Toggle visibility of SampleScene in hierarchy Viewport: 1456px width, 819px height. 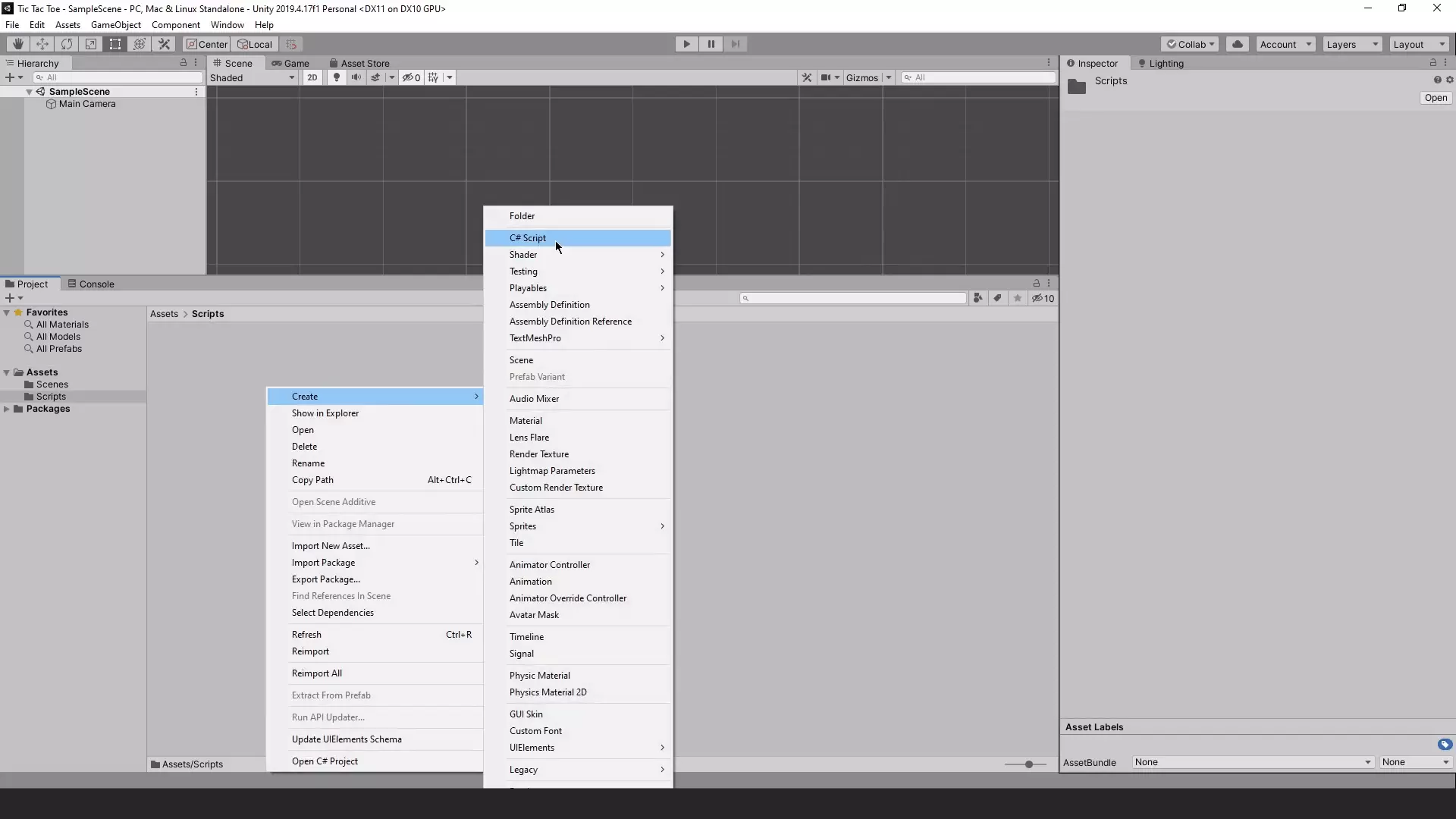tap(27, 91)
